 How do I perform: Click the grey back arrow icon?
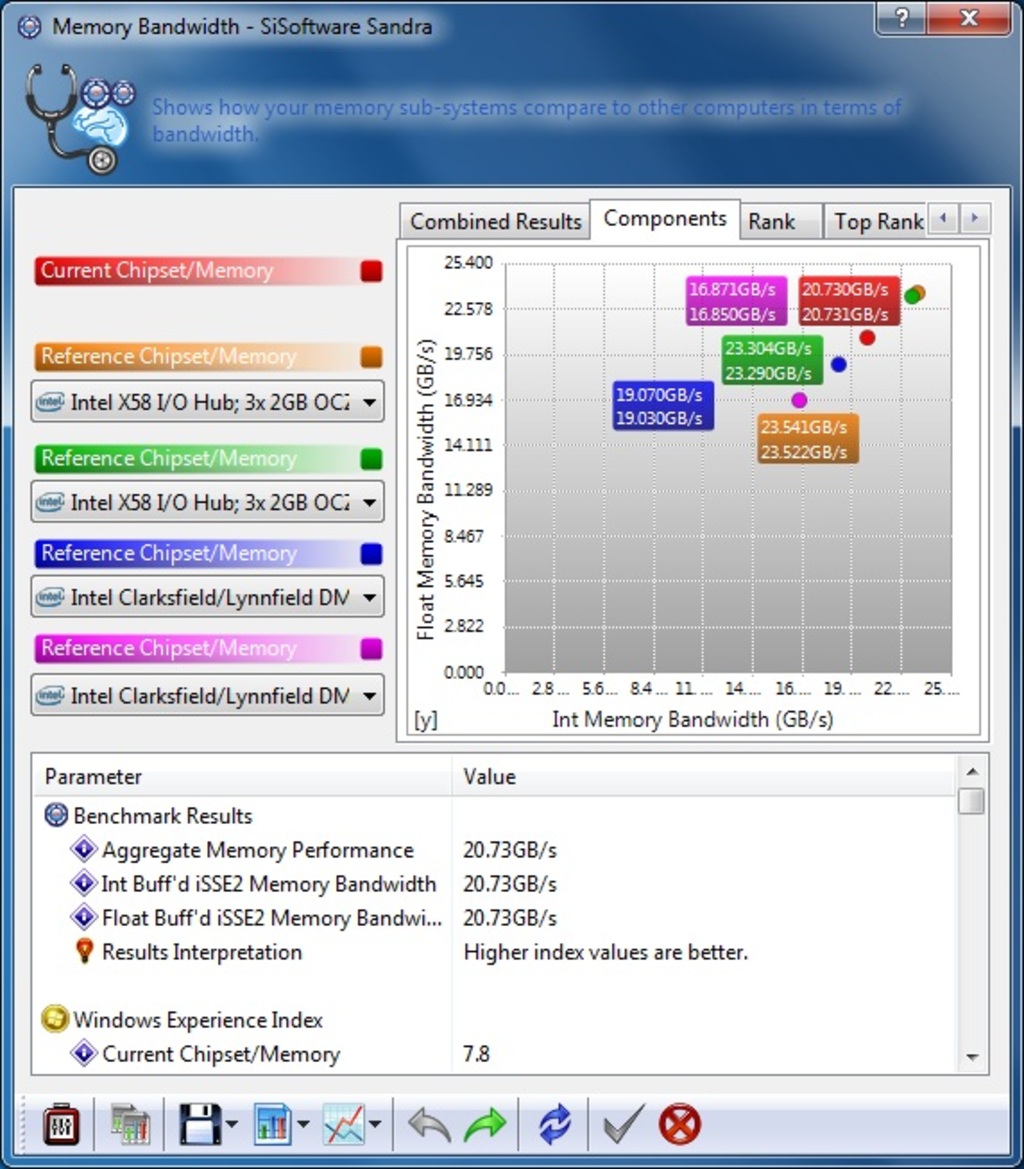point(429,1124)
